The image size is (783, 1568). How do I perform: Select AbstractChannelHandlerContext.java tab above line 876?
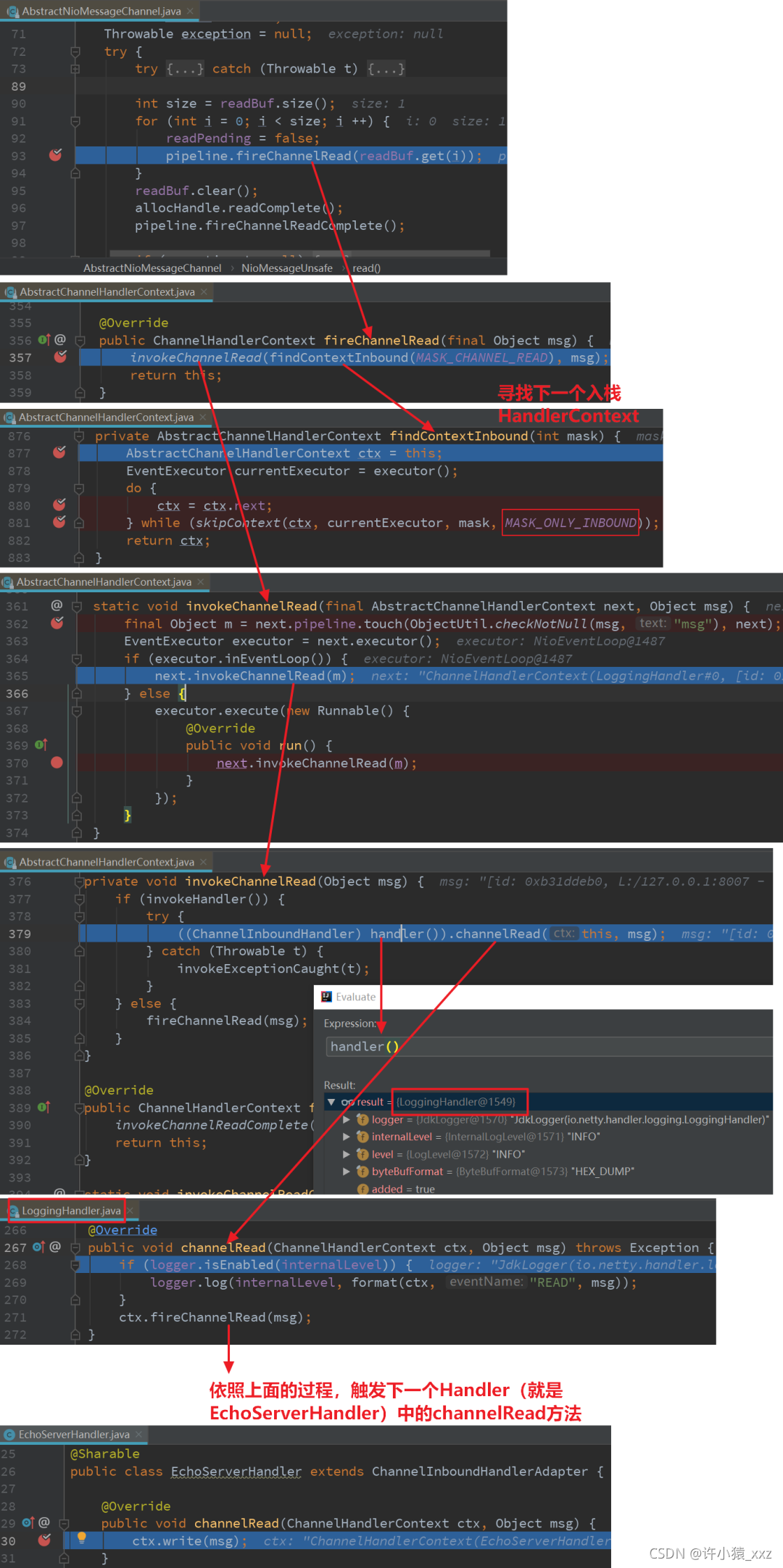[106, 417]
